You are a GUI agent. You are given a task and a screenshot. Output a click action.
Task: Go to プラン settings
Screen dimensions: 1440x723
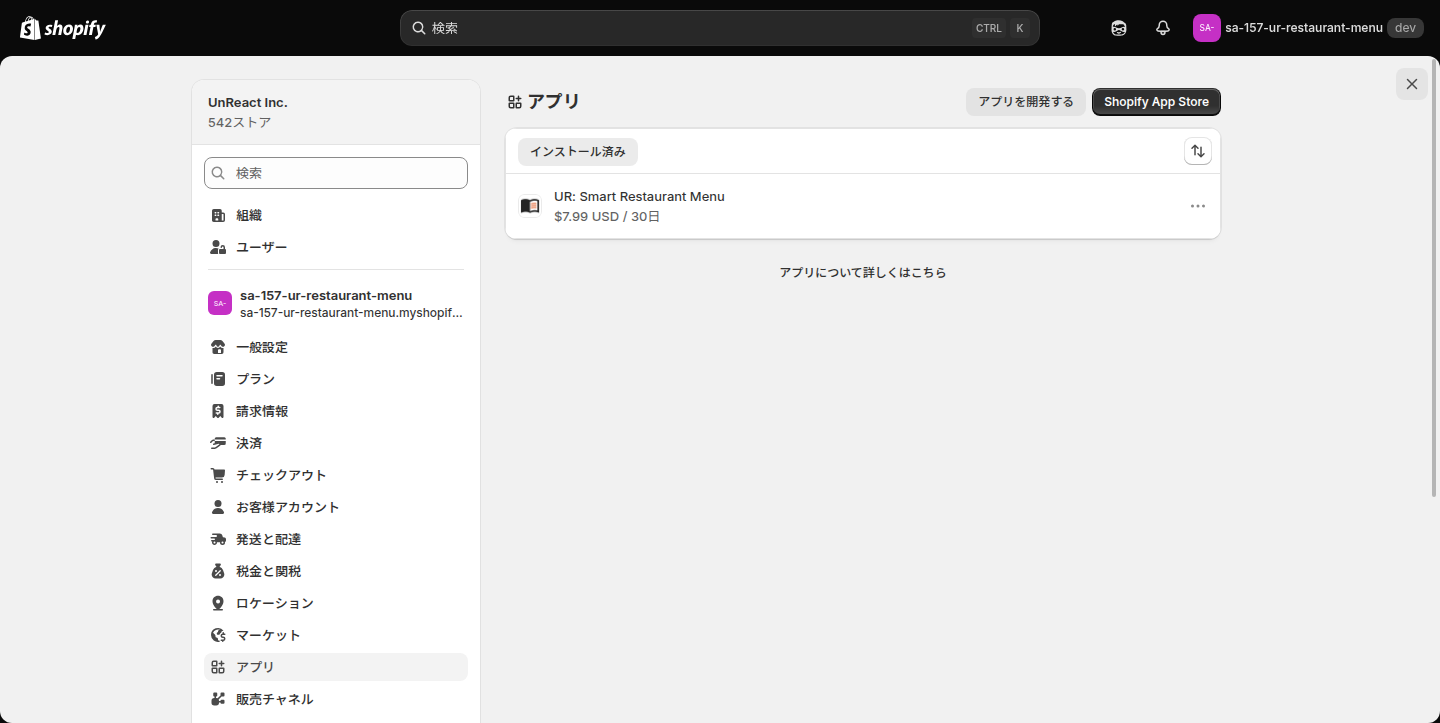(336, 379)
